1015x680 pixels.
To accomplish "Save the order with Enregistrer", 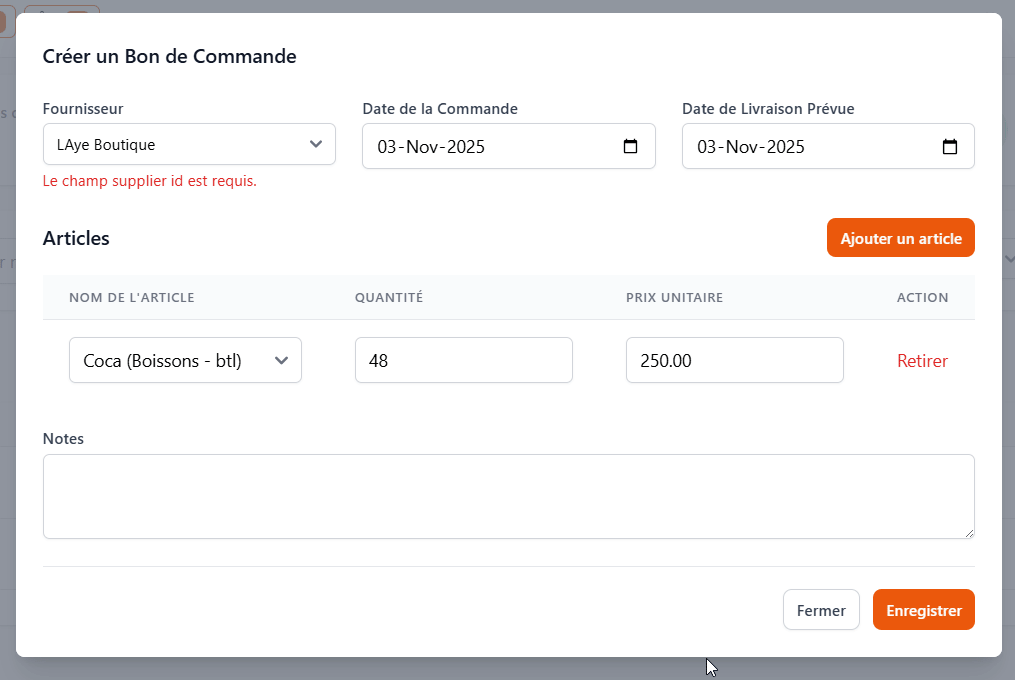I will 923,610.
